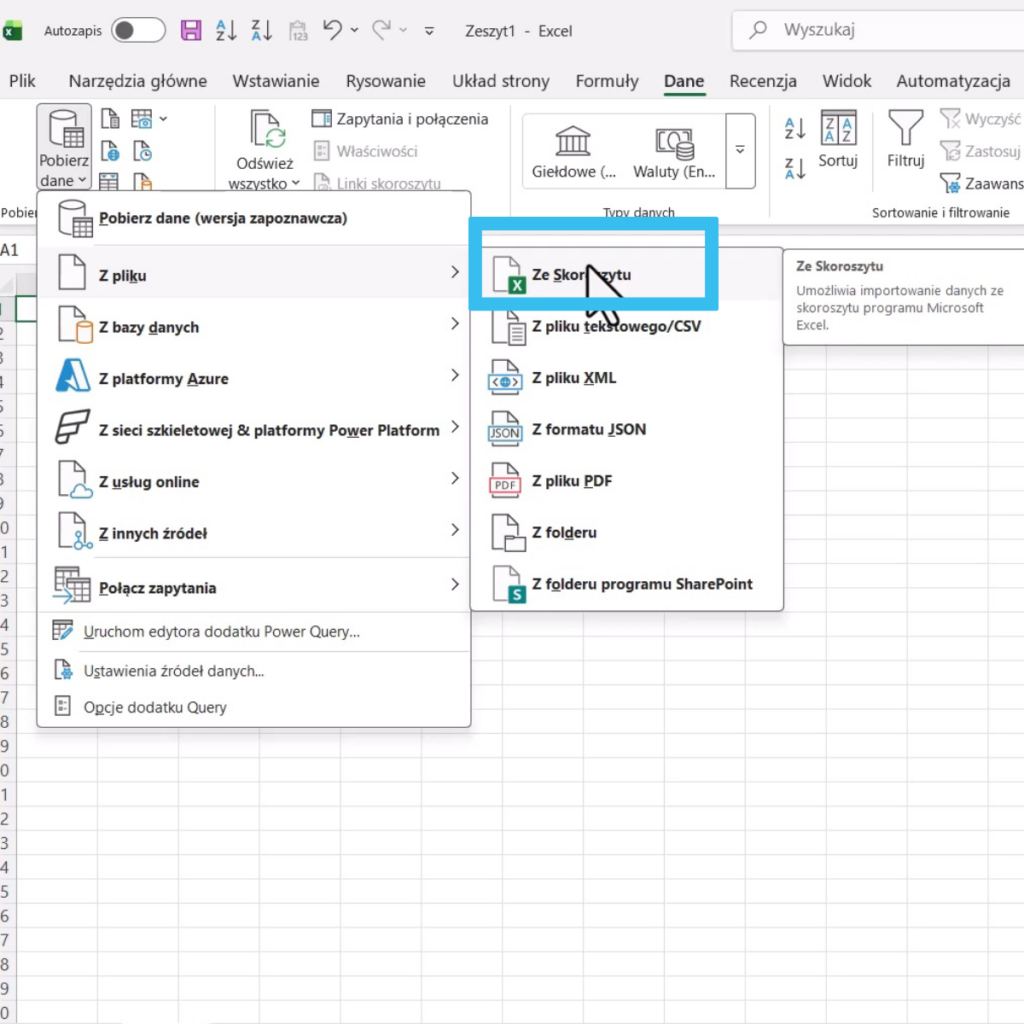Switch to the Wstawianie ribbon tab
This screenshot has width=1024, height=1024.
coord(276,81)
